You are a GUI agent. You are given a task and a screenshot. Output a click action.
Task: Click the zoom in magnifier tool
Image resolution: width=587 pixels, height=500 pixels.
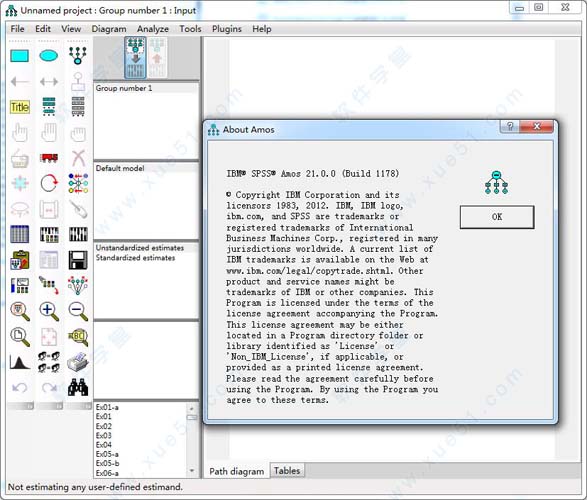click(49, 311)
